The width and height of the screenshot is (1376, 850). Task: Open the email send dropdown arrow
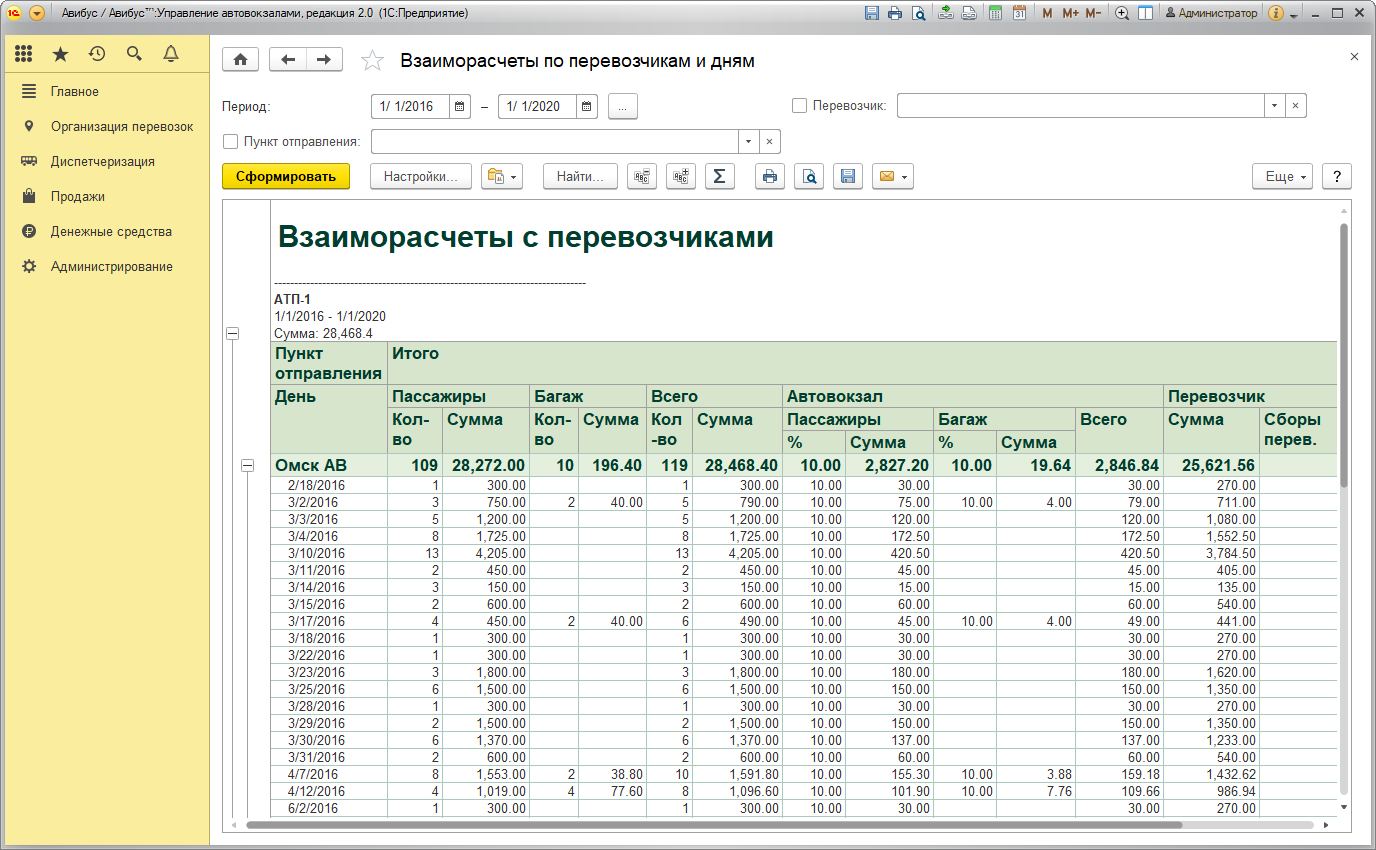pyautogui.click(x=904, y=177)
